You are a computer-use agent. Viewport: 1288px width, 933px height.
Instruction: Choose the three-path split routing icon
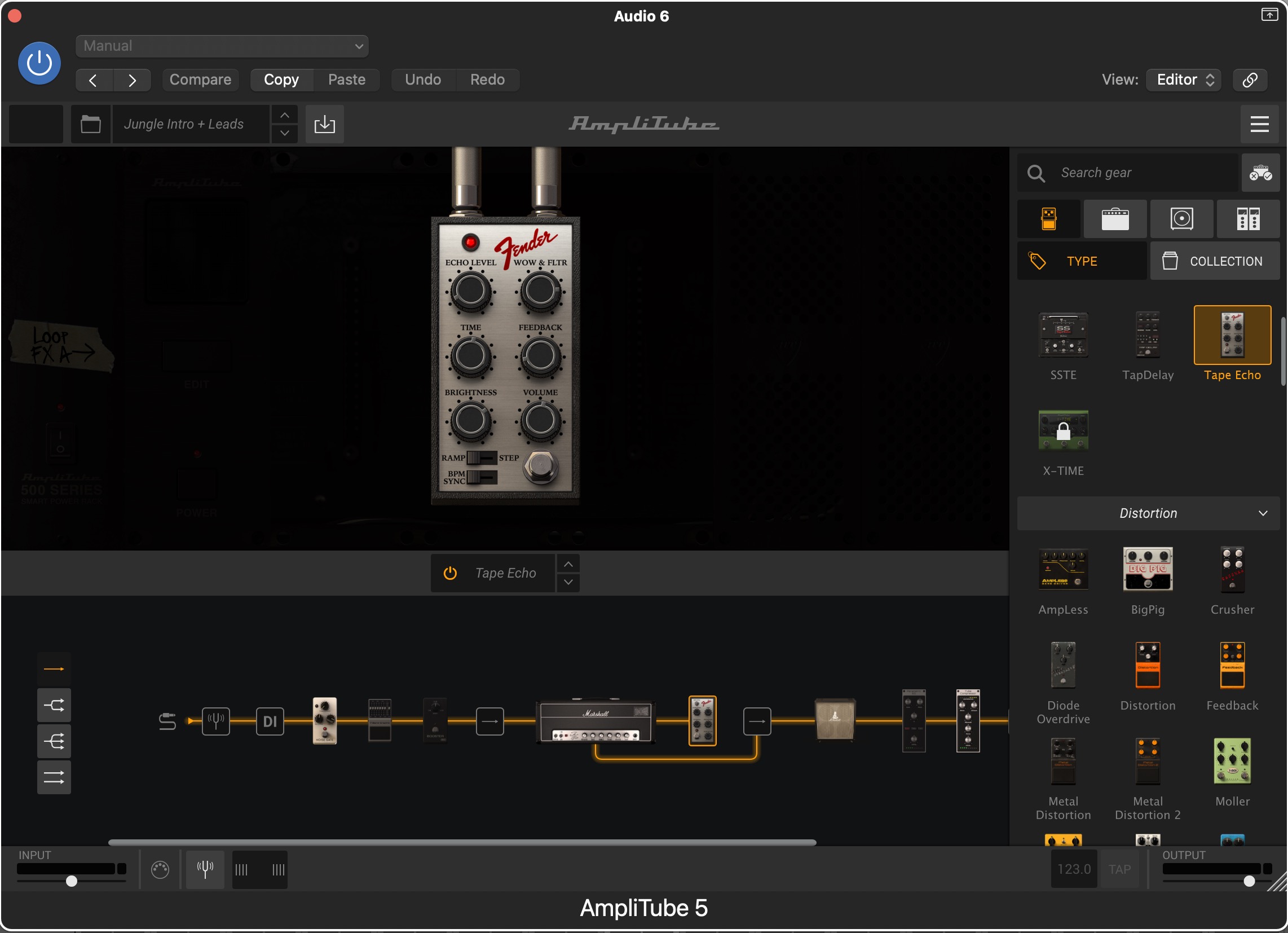(54, 742)
